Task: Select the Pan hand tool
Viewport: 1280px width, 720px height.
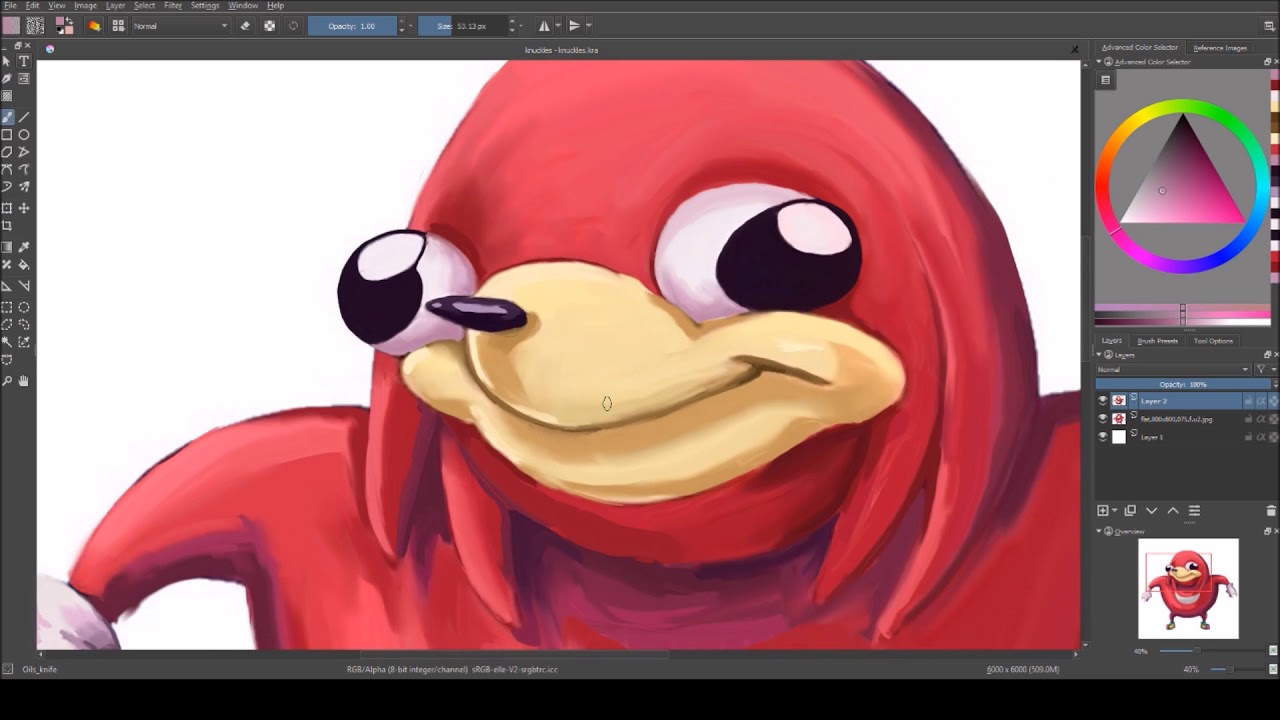Action: click(x=24, y=381)
